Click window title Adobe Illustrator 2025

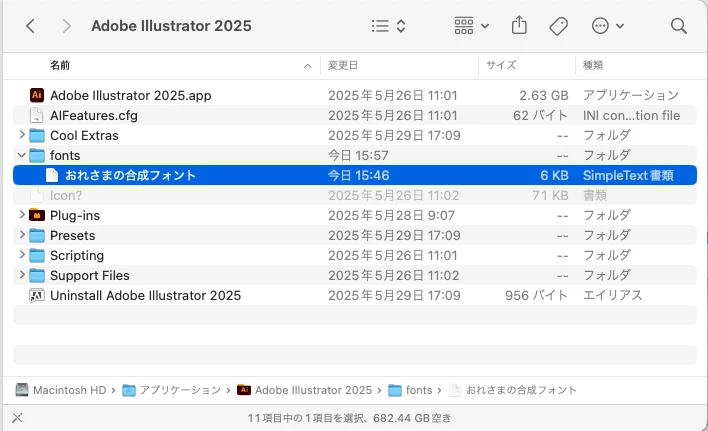click(x=171, y=26)
